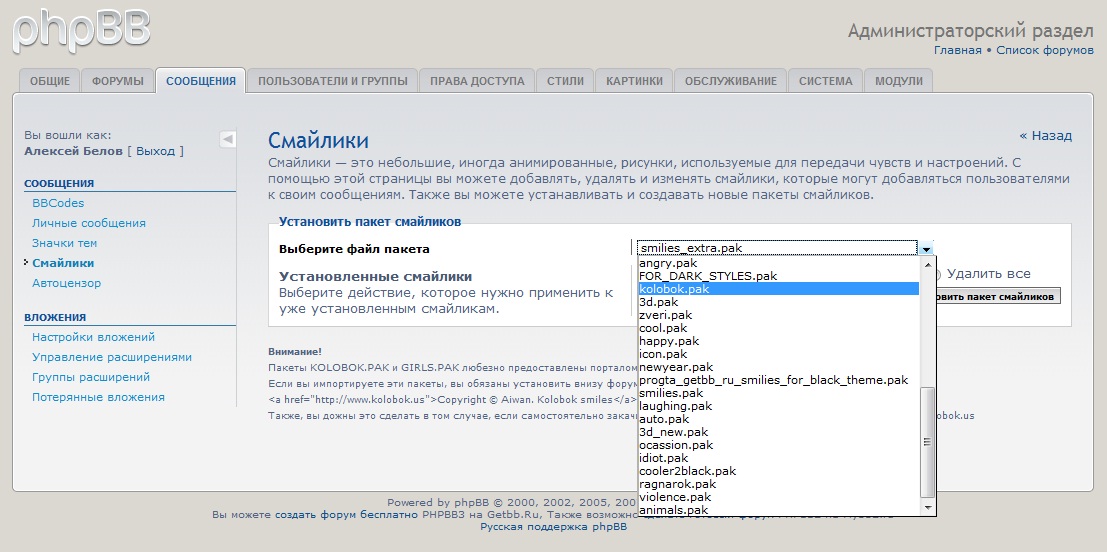
Task: Open Смайлики in the sidebar
Action: pyautogui.click(x=63, y=263)
